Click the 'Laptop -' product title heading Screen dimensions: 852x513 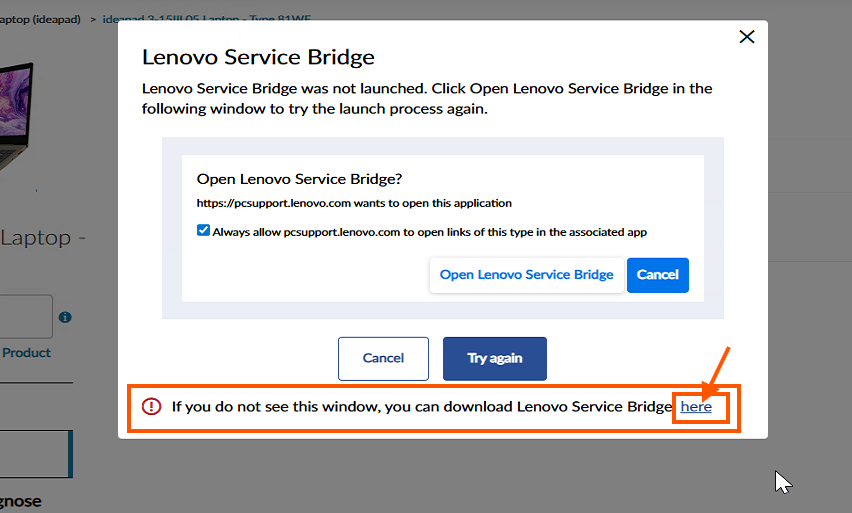(43, 238)
